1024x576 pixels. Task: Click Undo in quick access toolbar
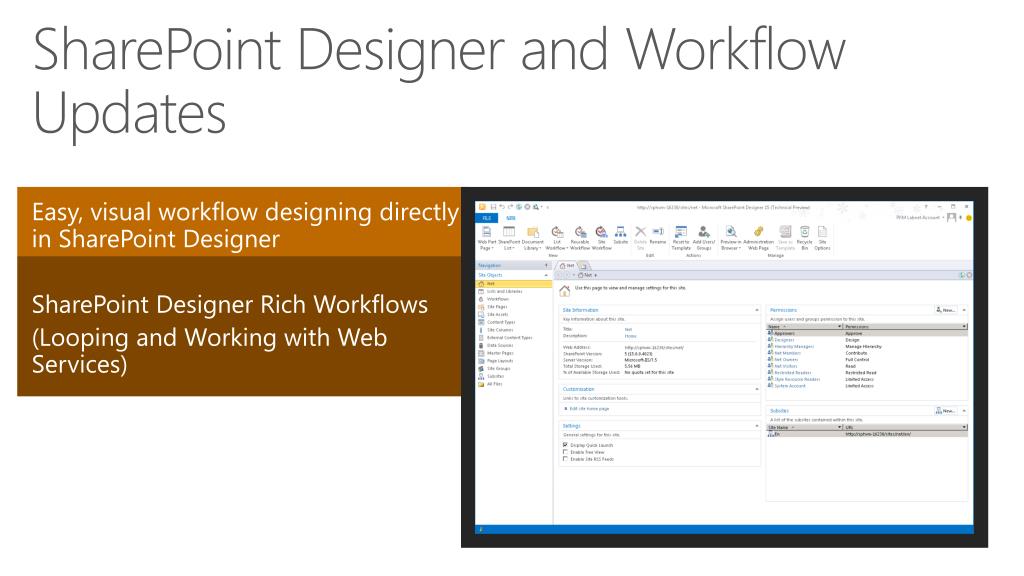pyautogui.click(x=502, y=207)
